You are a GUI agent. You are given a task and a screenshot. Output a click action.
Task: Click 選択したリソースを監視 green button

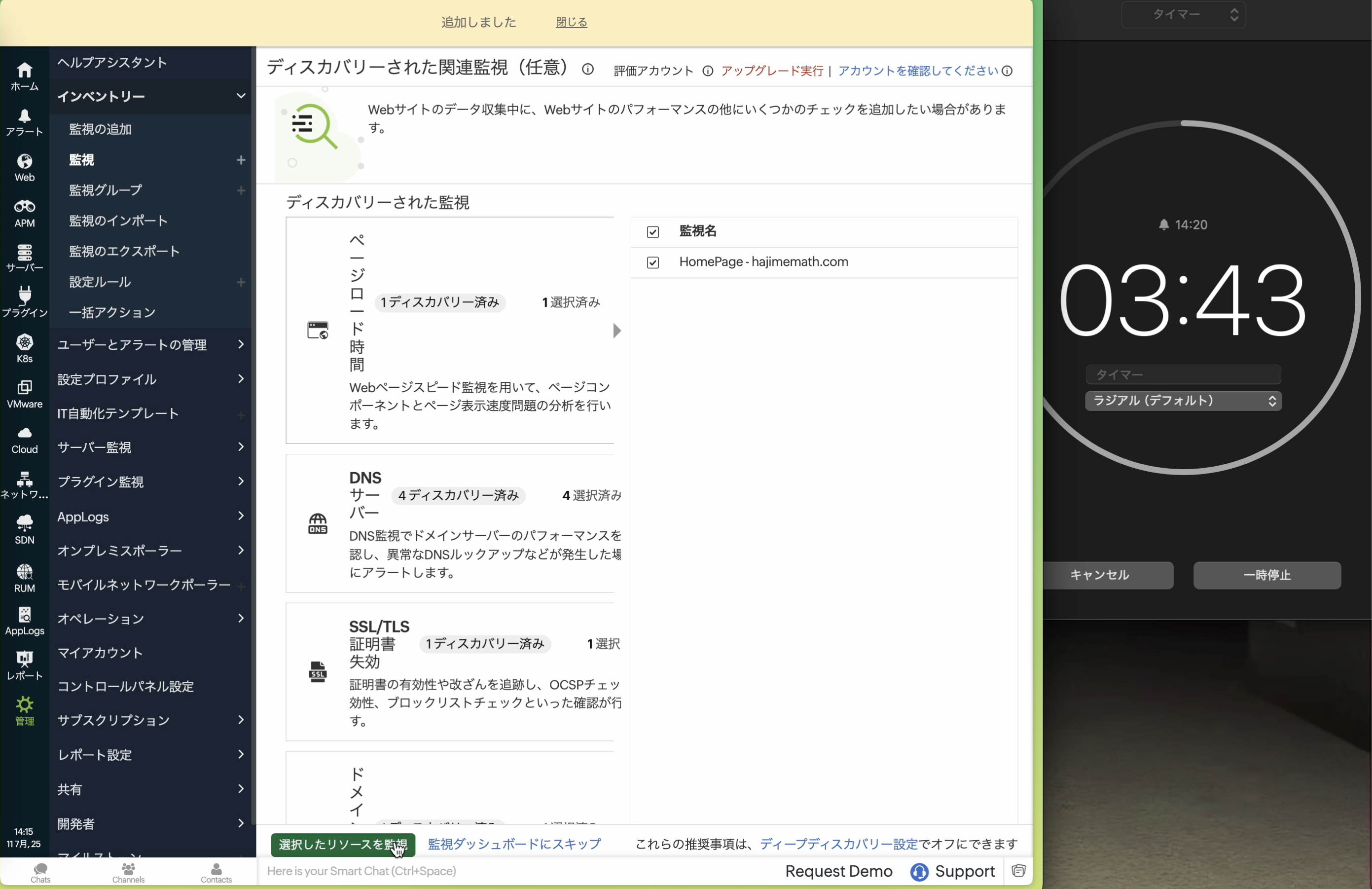point(342,844)
